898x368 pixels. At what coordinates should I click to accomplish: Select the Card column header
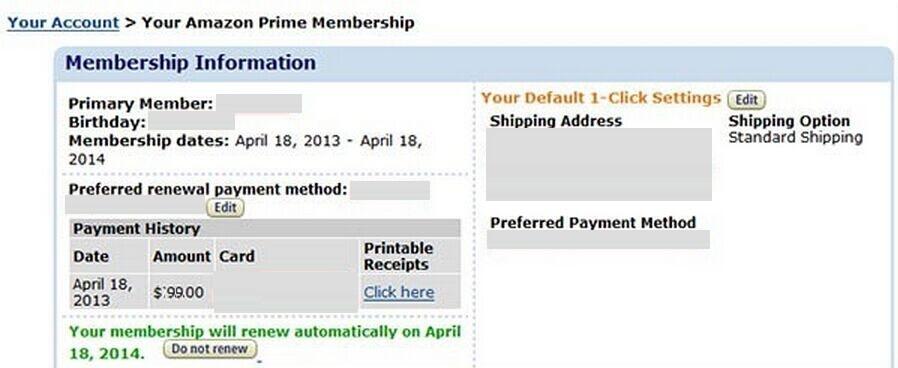pyautogui.click(x=237, y=256)
